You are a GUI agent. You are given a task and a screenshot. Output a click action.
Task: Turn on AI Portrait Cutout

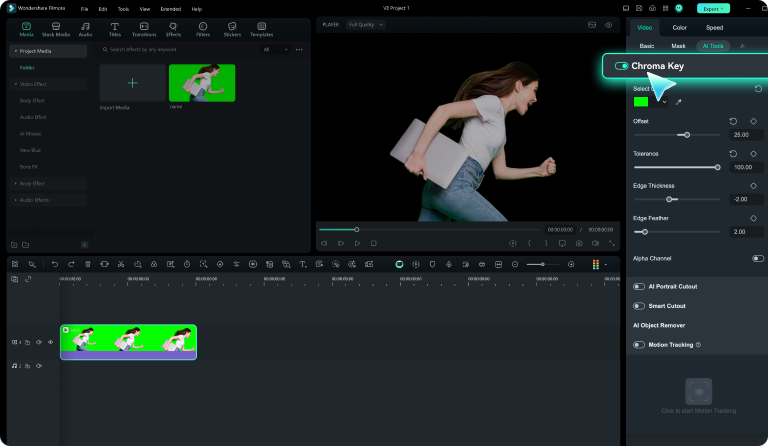pyautogui.click(x=639, y=286)
